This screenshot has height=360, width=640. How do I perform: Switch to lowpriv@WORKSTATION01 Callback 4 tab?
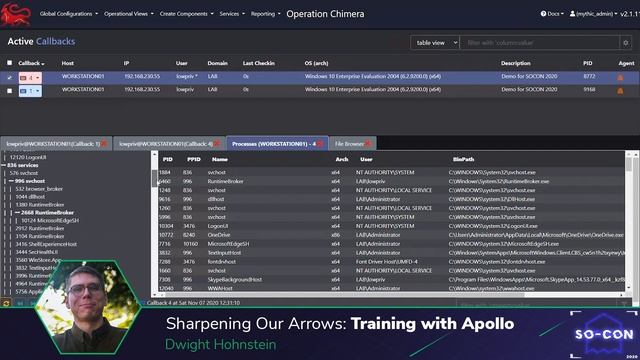point(165,144)
